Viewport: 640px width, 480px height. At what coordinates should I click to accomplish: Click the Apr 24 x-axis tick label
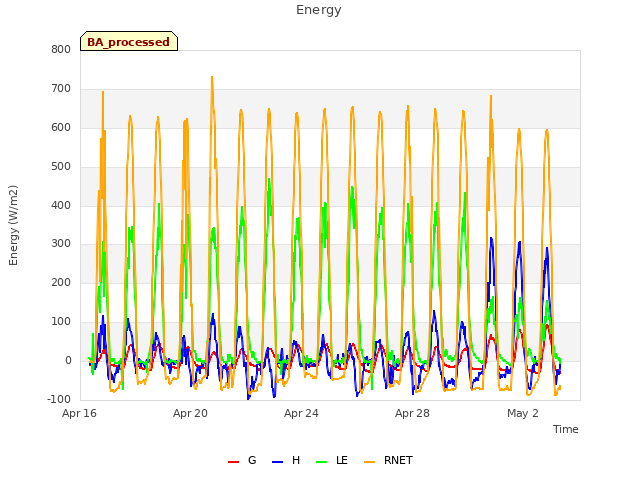pyautogui.click(x=301, y=413)
